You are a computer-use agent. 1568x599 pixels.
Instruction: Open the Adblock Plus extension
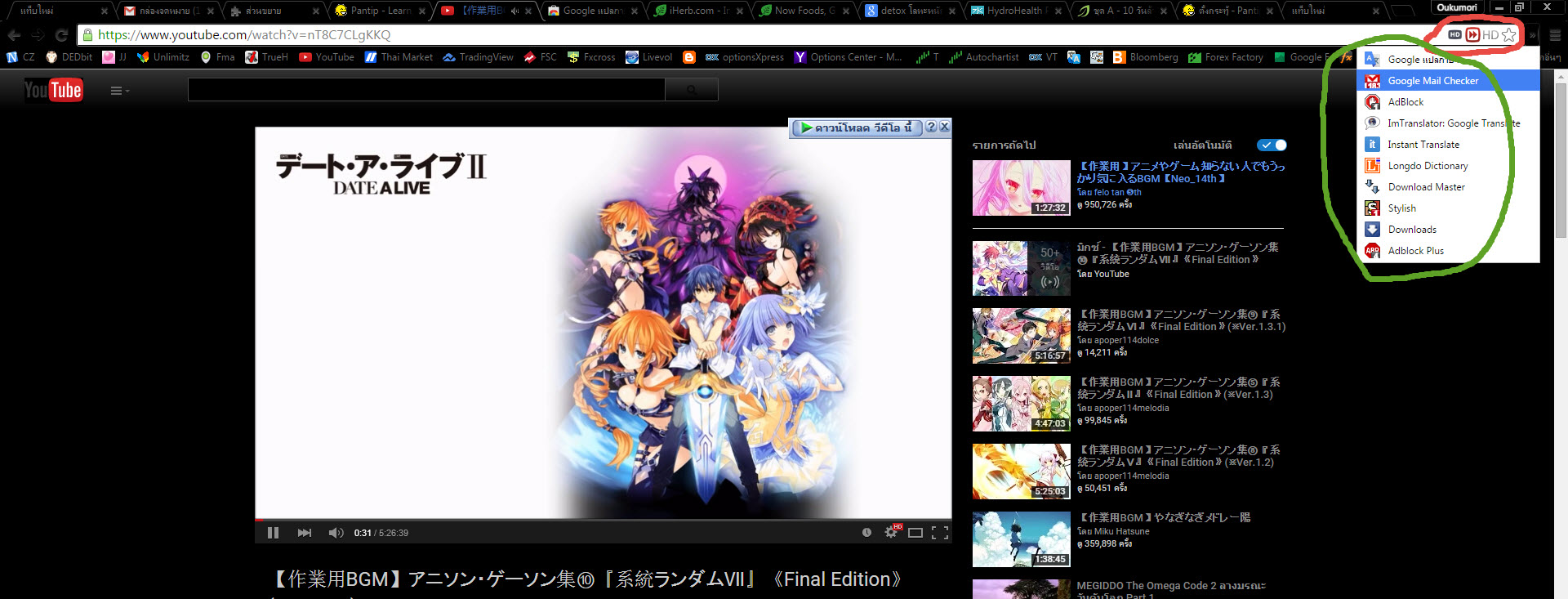coord(1447,251)
